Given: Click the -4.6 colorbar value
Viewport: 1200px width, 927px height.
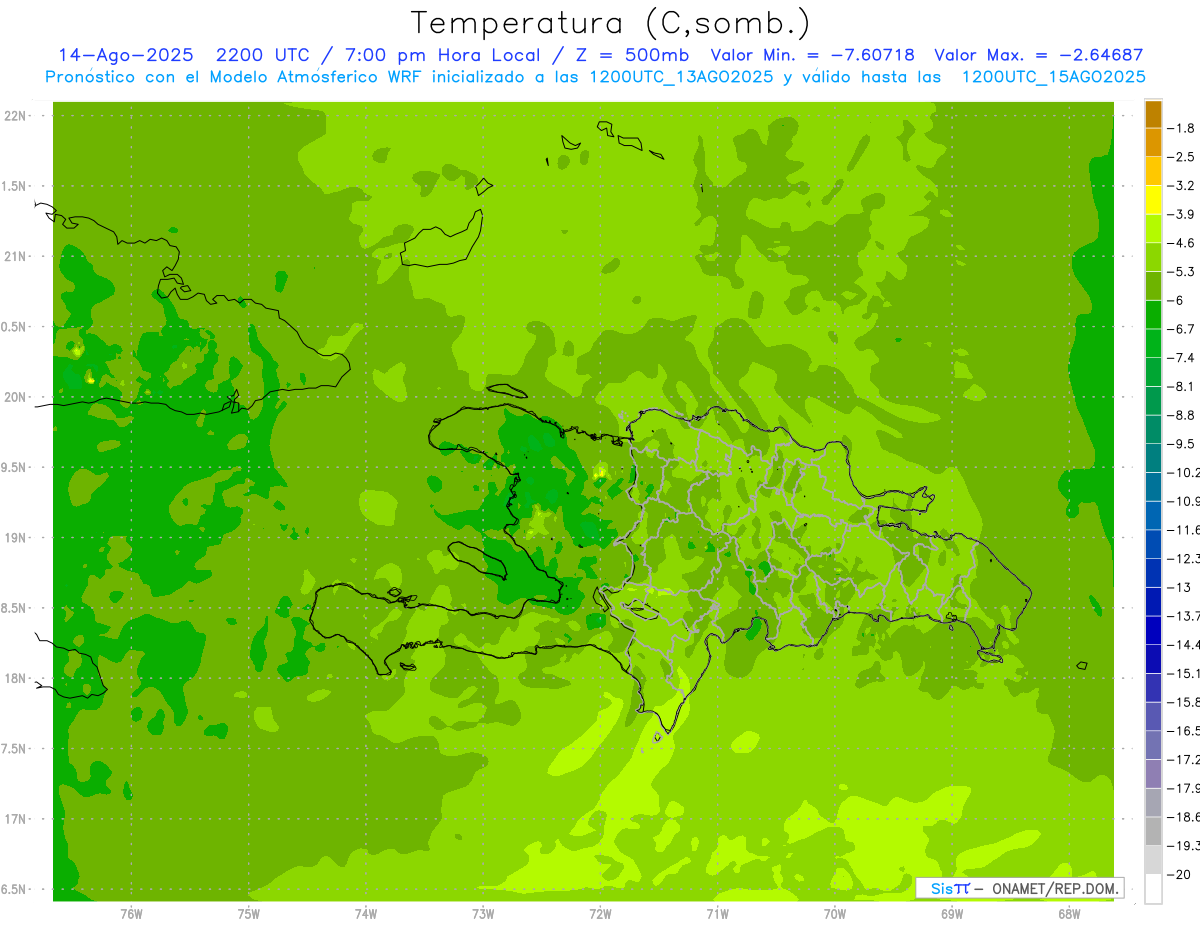Looking at the screenshot, I should [x=1180, y=243].
